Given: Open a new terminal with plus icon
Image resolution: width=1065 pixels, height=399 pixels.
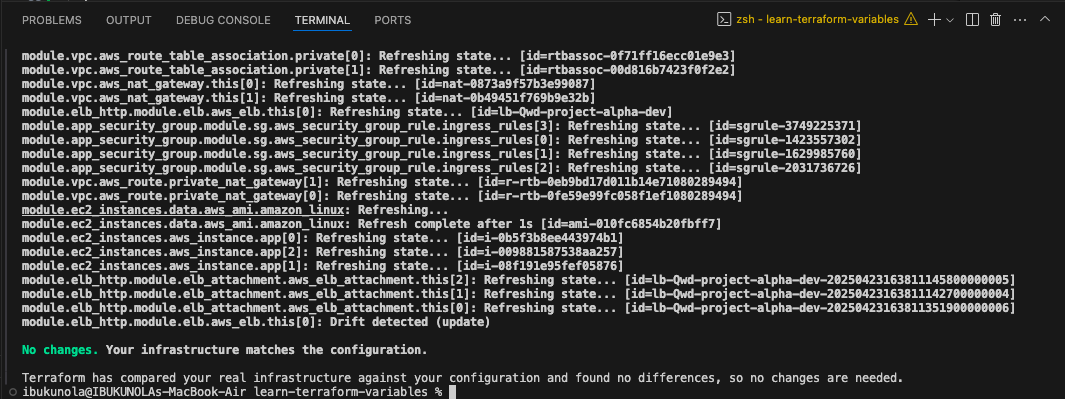Looking at the screenshot, I should click(935, 20).
